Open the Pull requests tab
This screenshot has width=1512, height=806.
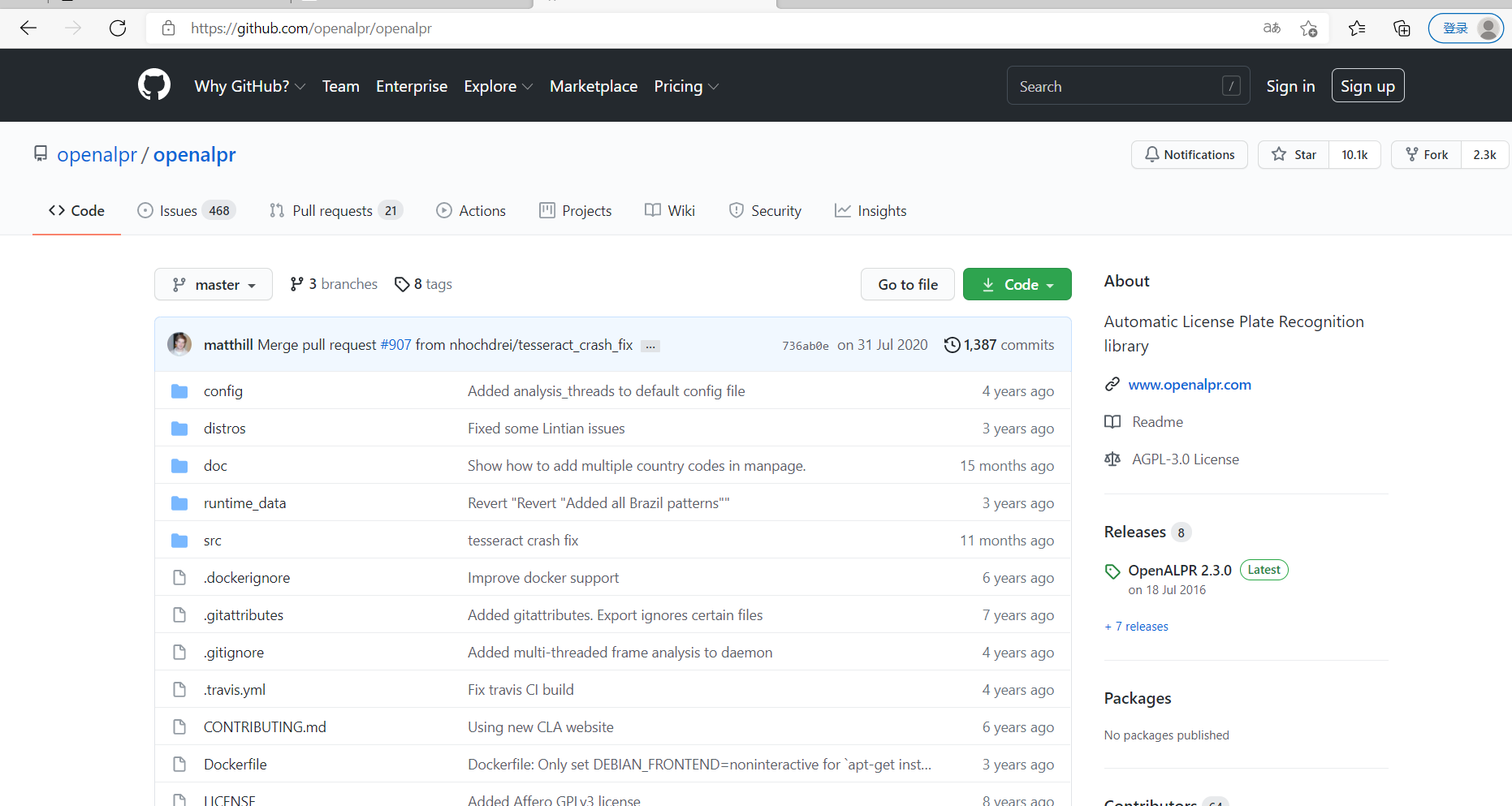click(333, 211)
